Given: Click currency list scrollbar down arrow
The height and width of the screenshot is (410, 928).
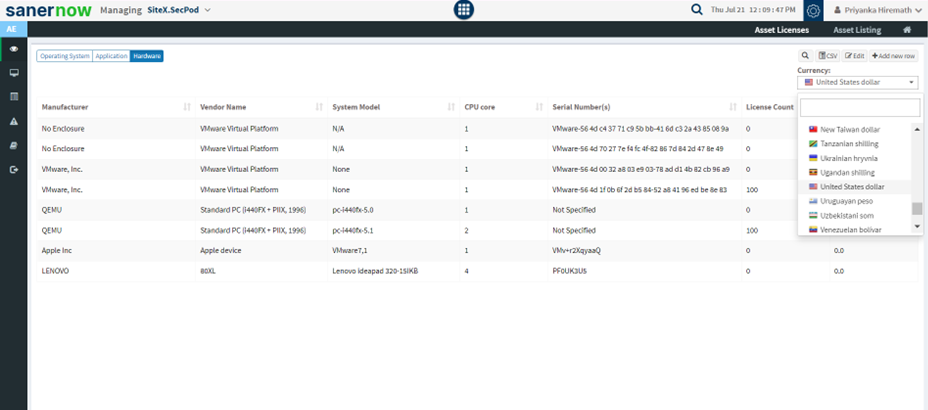Looking at the screenshot, I should click(x=917, y=227).
